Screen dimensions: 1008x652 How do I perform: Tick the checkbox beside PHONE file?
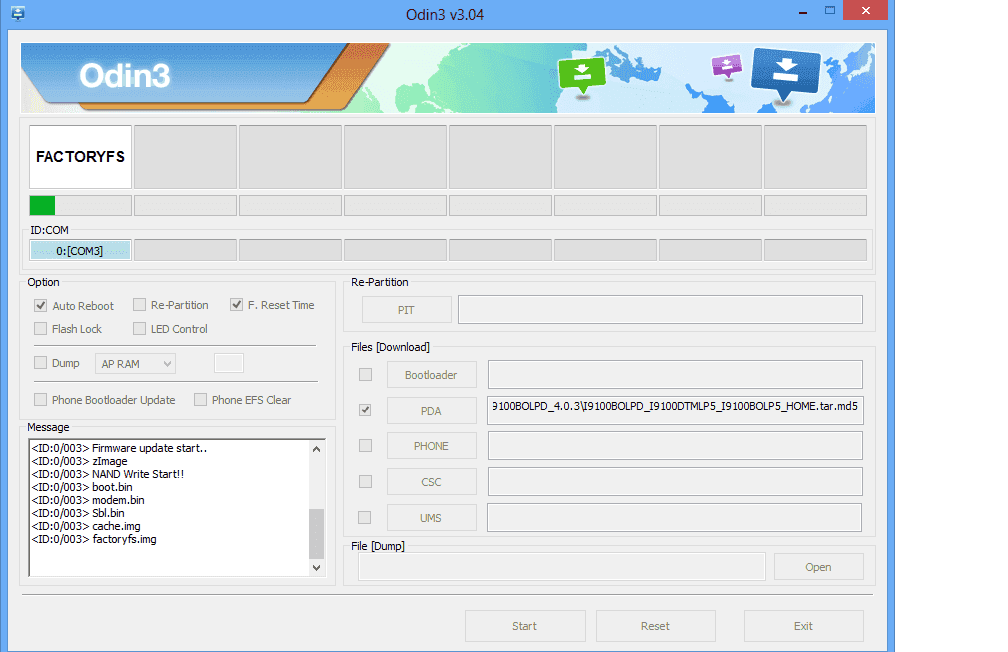(365, 445)
